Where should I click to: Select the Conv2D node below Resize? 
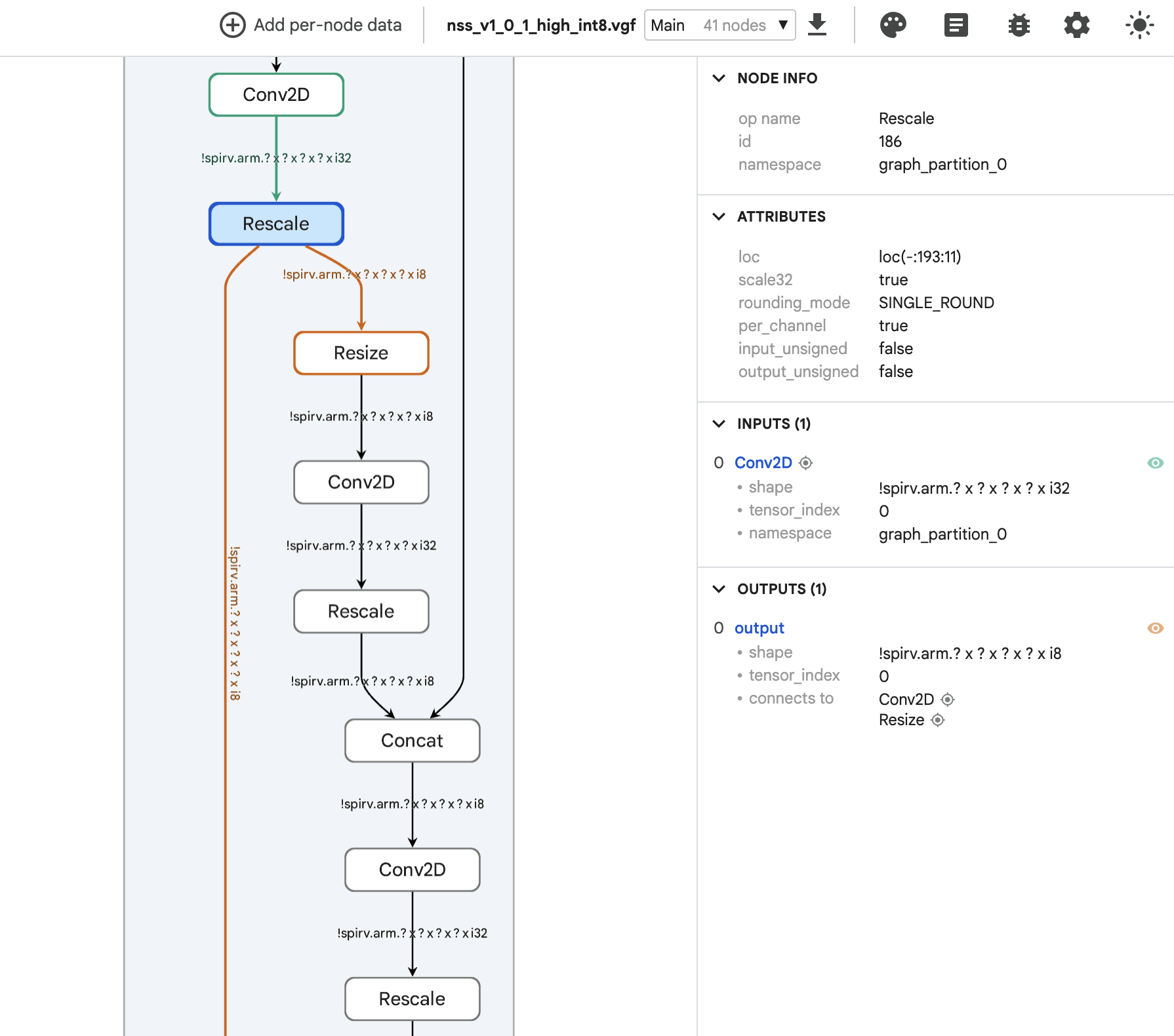click(x=361, y=483)
